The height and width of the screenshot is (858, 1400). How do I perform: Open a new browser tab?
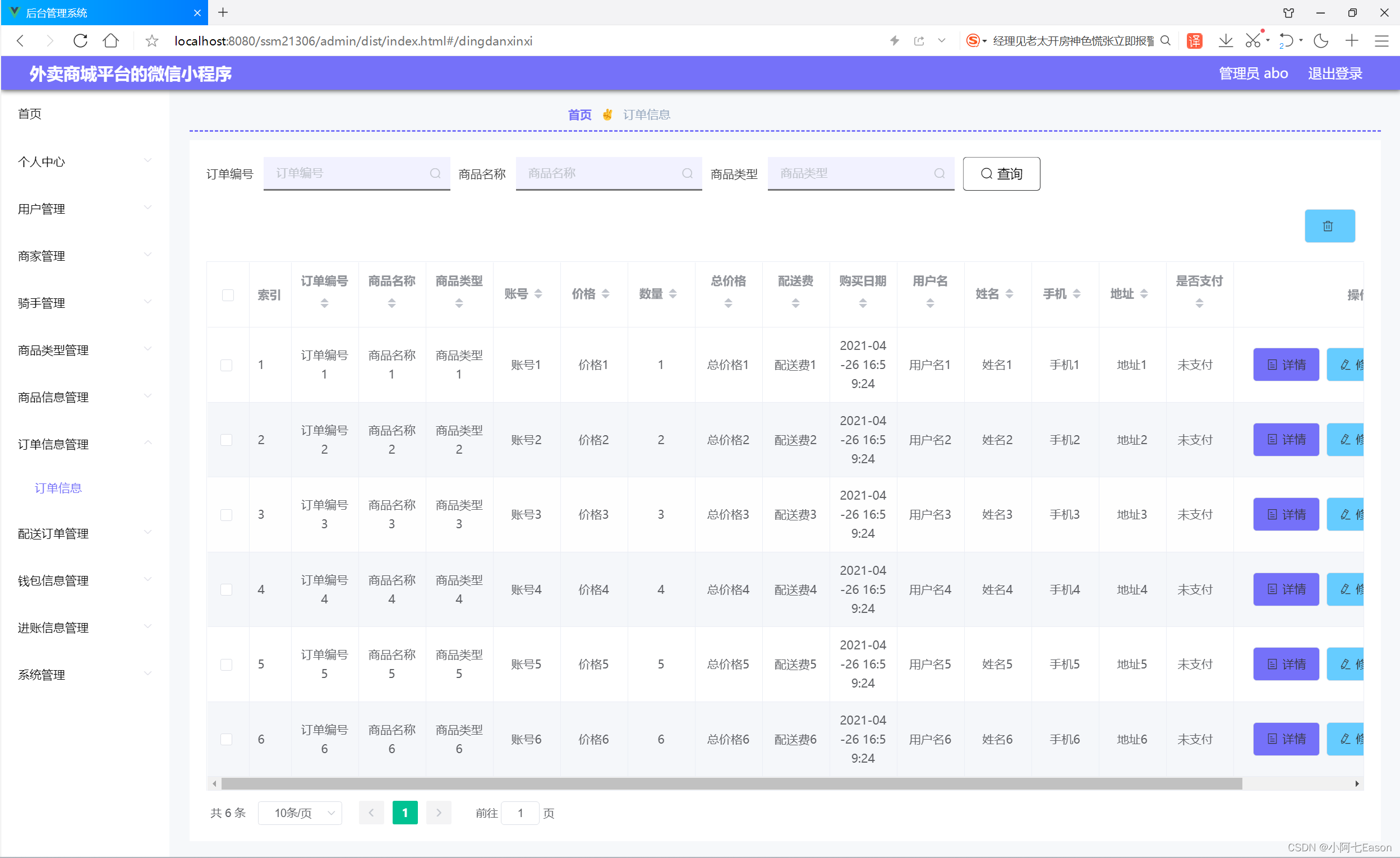[x=223, y=12]
